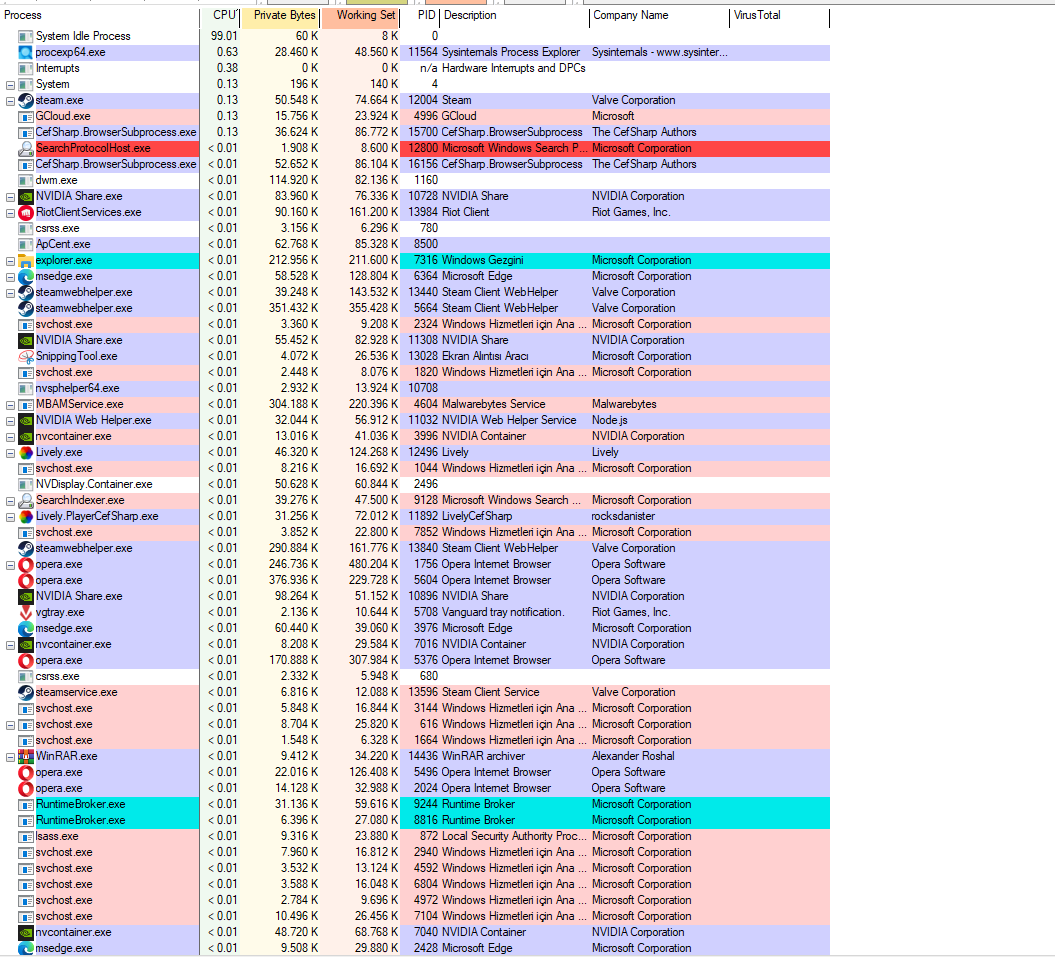The width and height of the screenshot is (1055, 957).
Task: Collapse the steam.exe tree node
Action: 10,101
